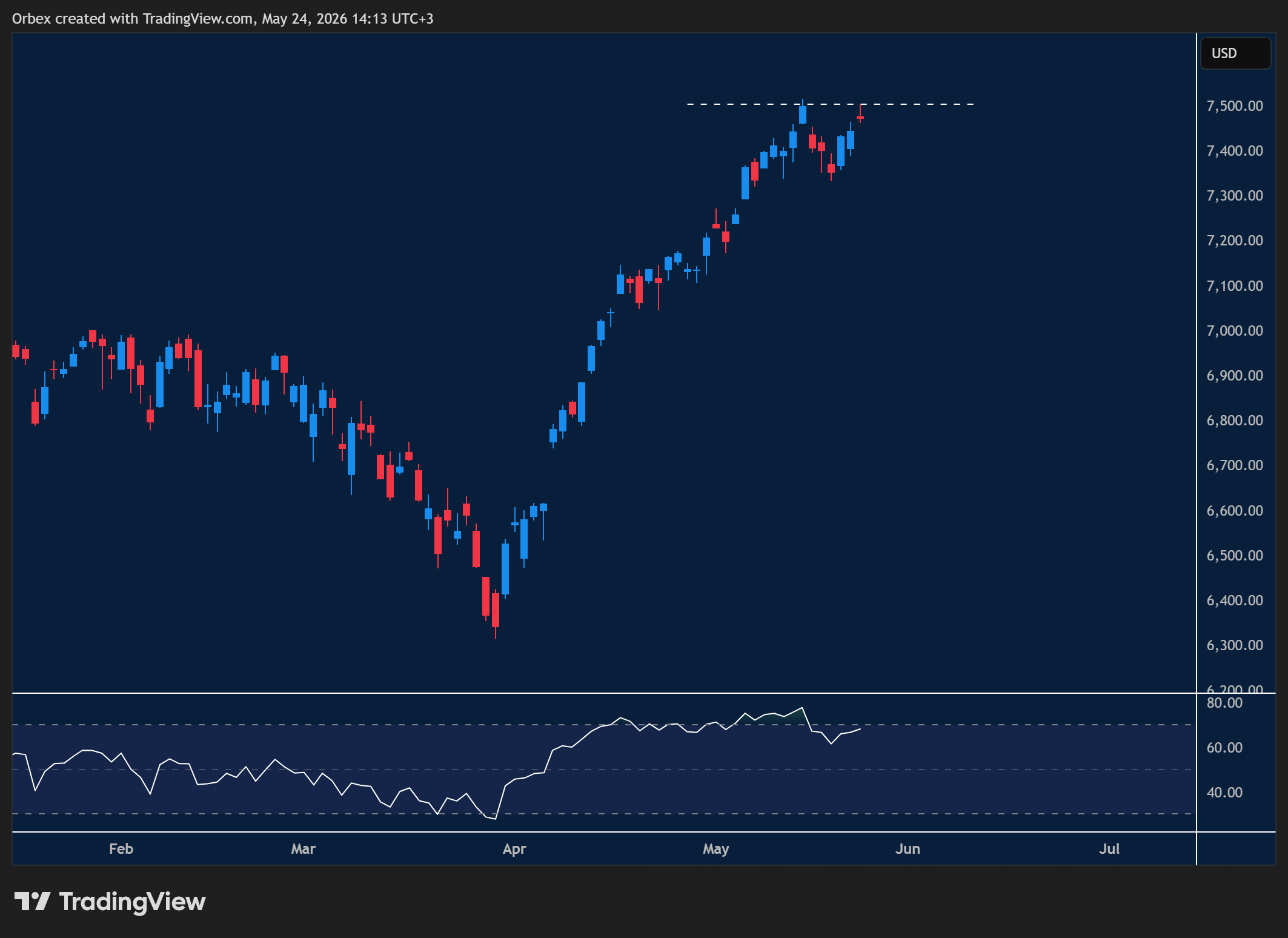Click the Apr label on time axis

(514, 849)
